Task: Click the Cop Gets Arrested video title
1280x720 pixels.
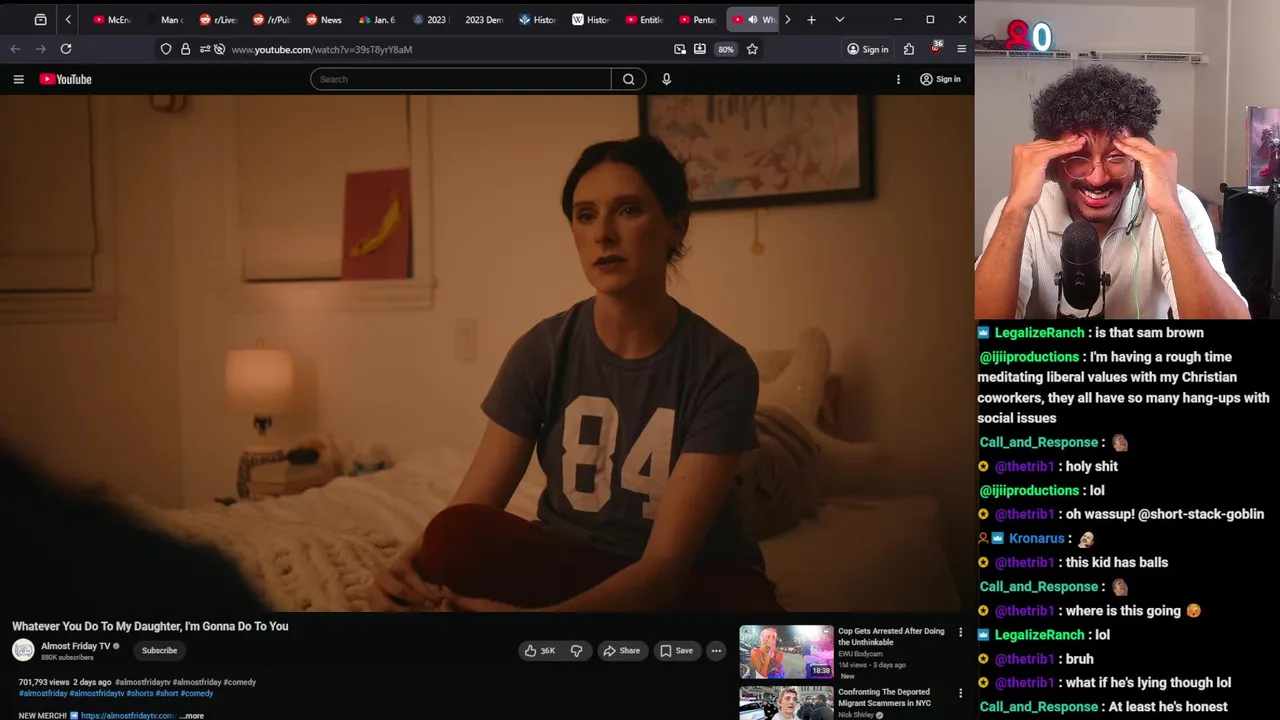Action: (x=891, y=637)
